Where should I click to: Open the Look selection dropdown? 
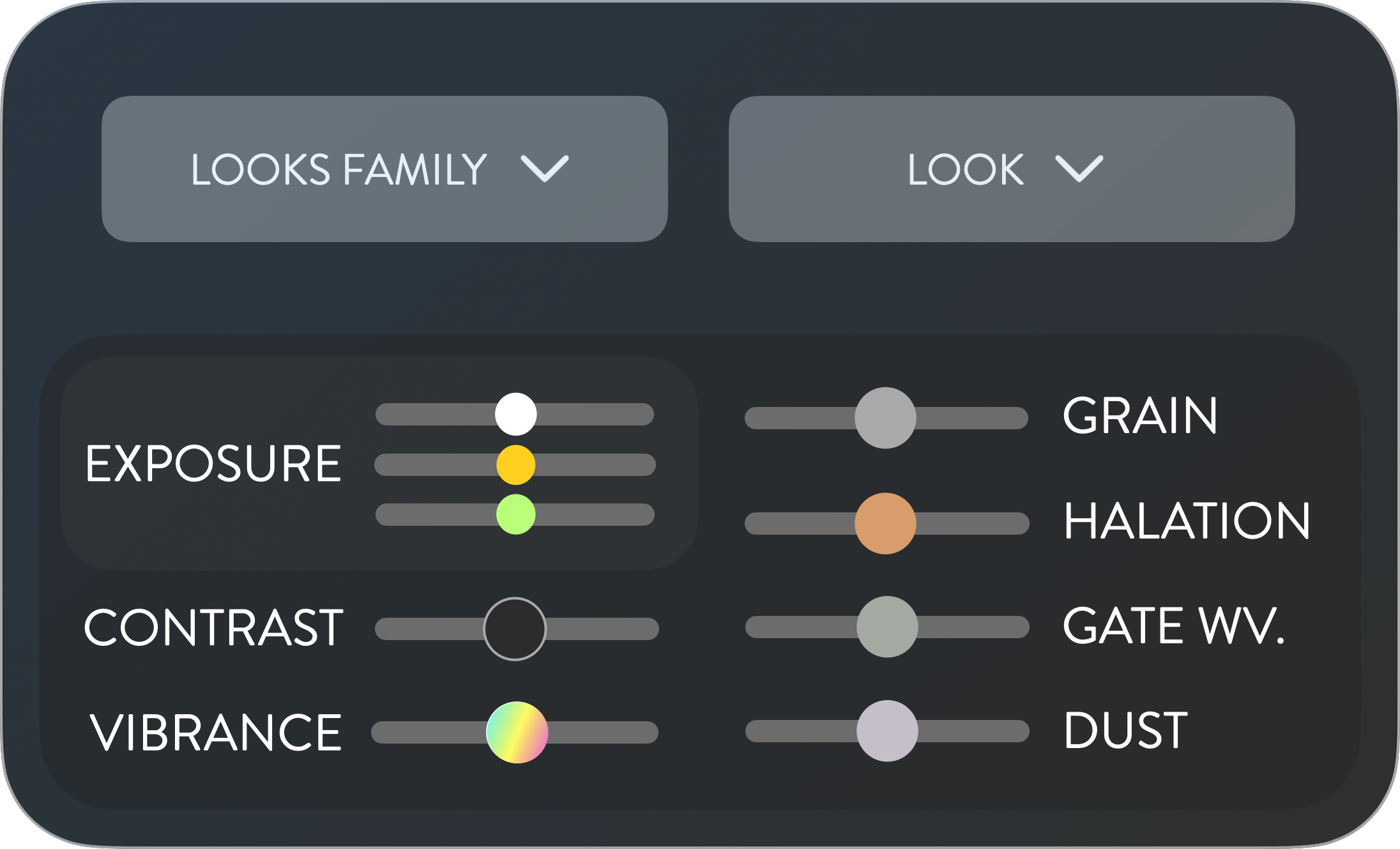1012,169
